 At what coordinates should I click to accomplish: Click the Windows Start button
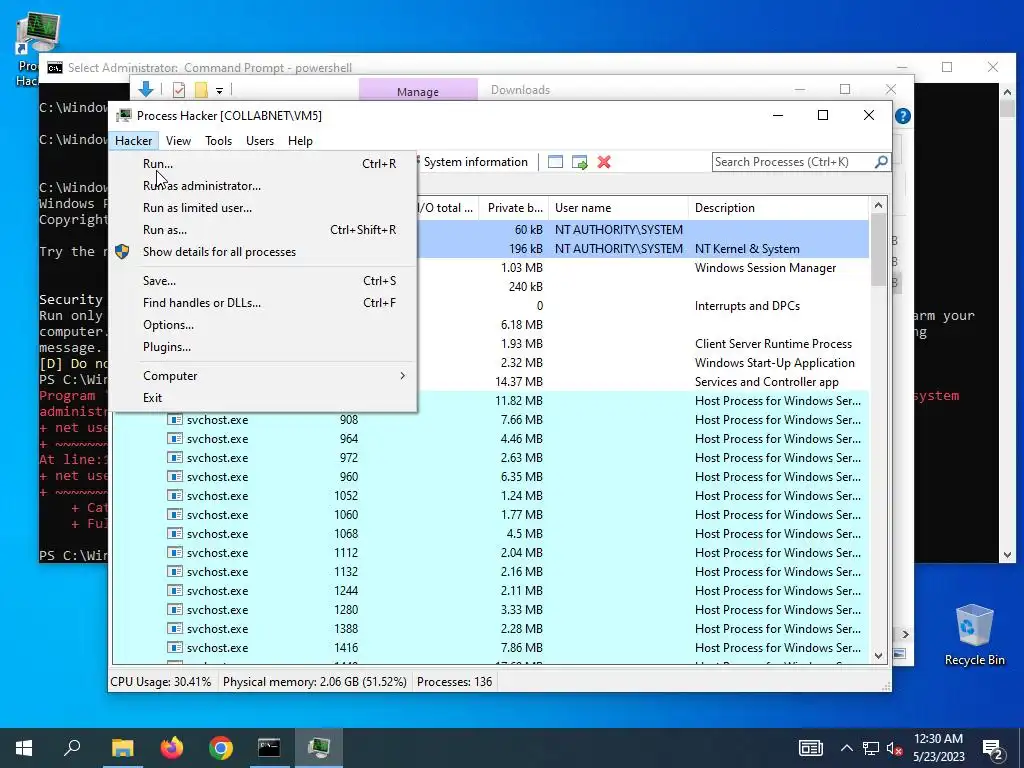tap(24, 748)
